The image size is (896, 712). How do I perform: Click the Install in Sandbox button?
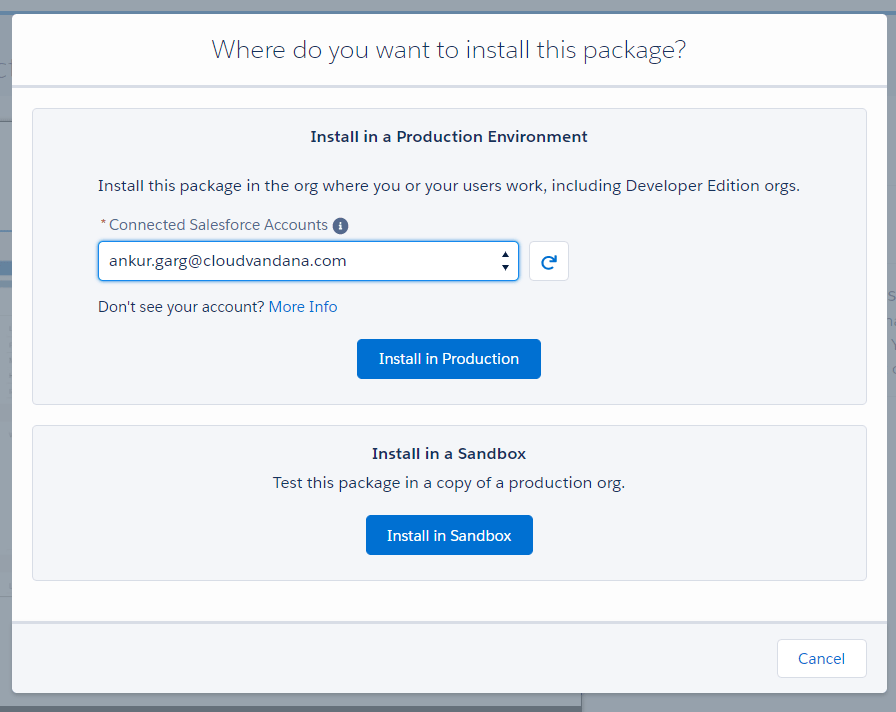(x=449, y=535)
